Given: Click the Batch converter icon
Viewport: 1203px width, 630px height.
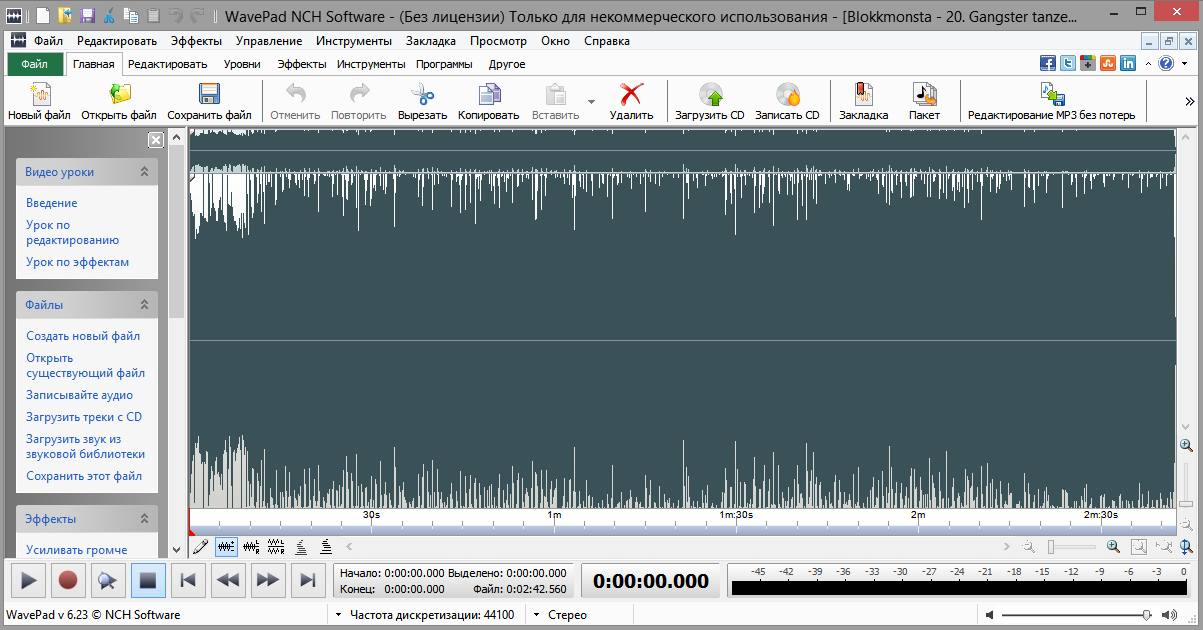Looking at the screenshot, I should click(924, 95).
